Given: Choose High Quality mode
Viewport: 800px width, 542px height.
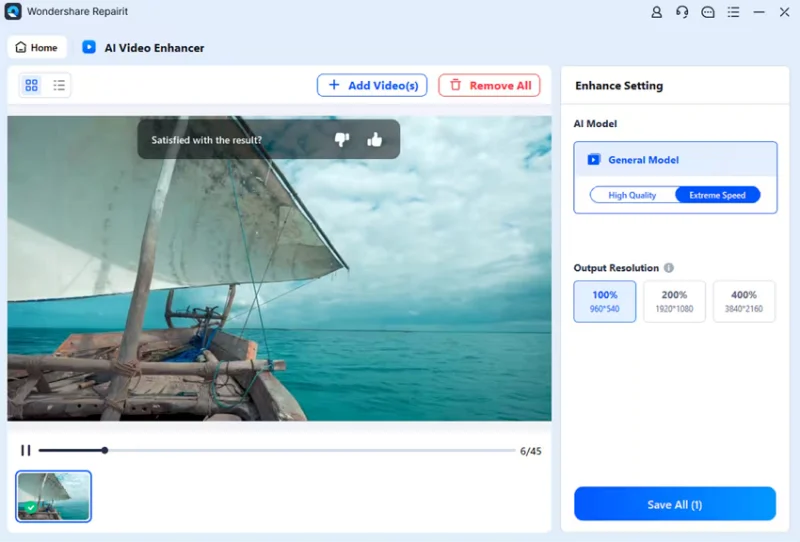Looking at the screenshot, I should [632, 195].
